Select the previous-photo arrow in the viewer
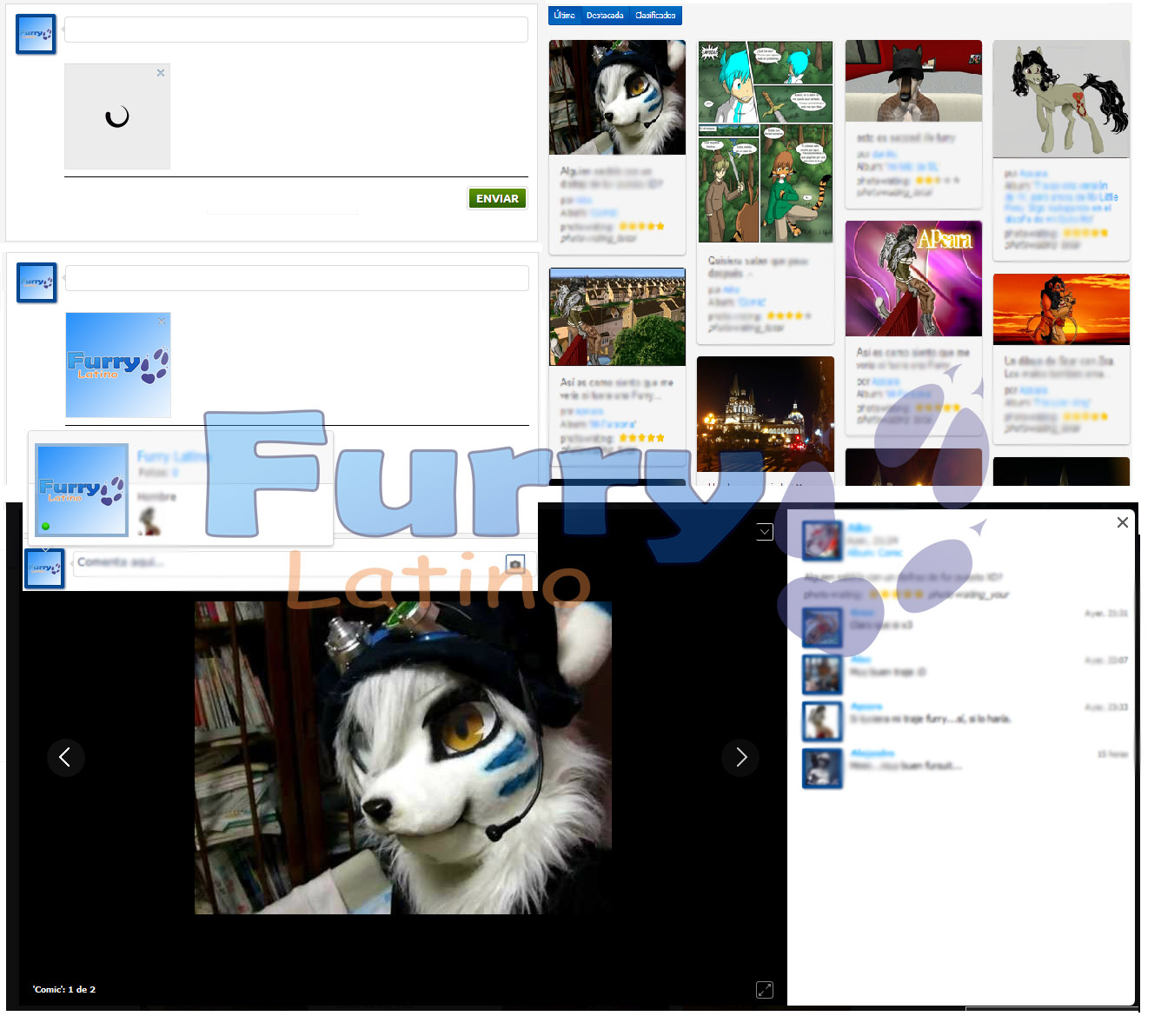The width and height of the screenshot is (1161, 1036). (66, 757)
